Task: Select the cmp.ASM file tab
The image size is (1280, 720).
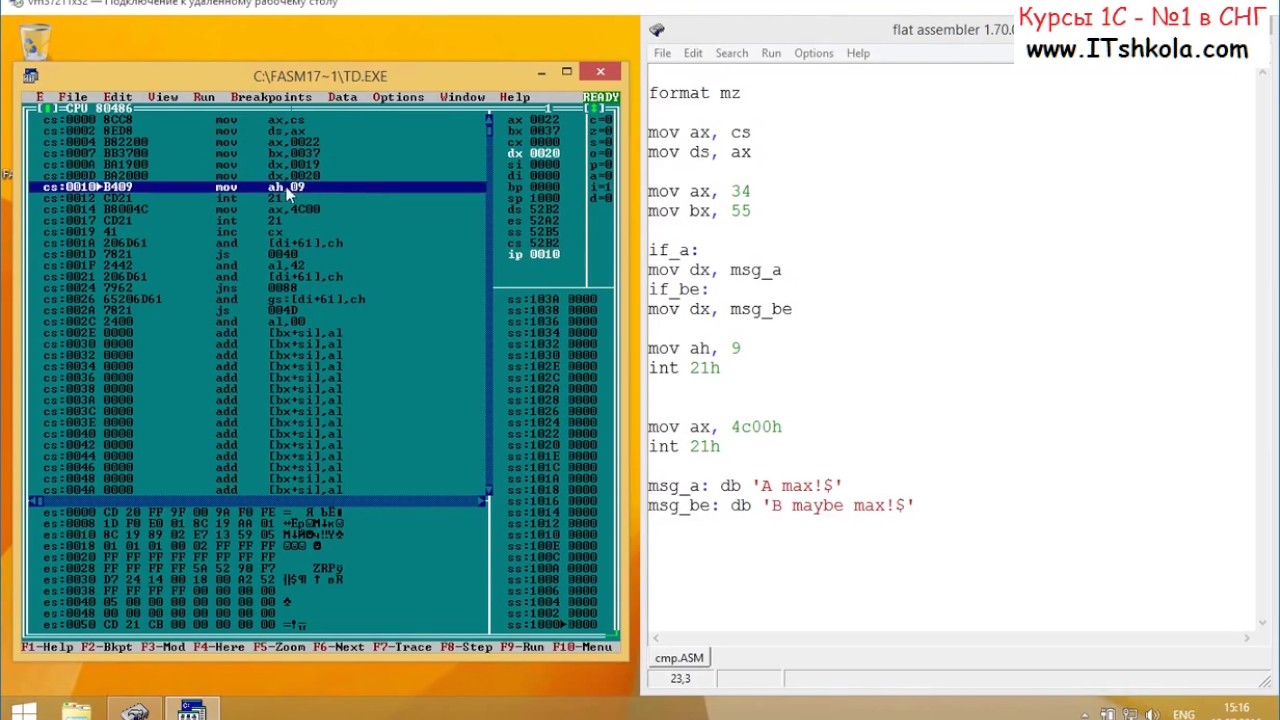Action: coord(679,658)
